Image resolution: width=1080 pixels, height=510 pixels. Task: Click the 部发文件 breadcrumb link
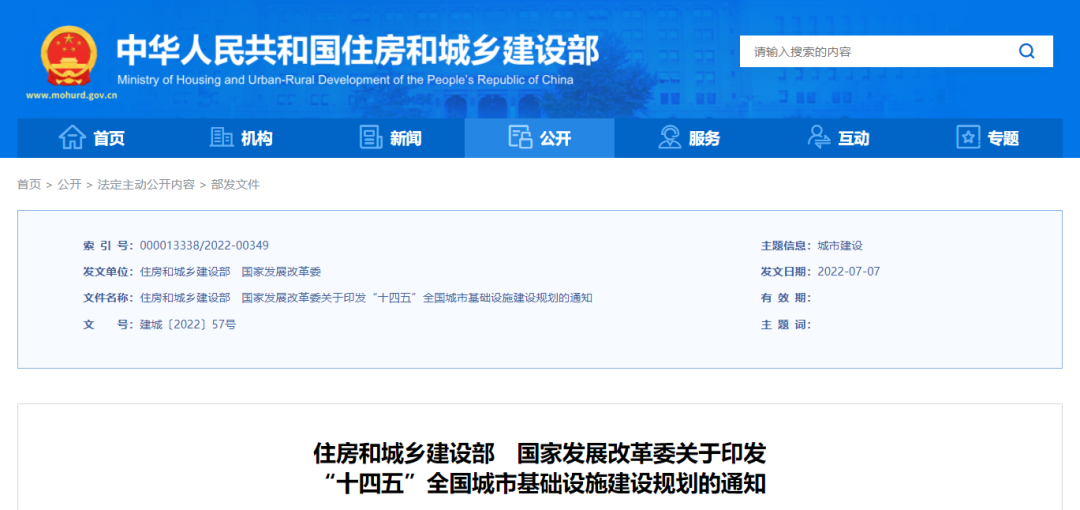[x=235, y=185]
